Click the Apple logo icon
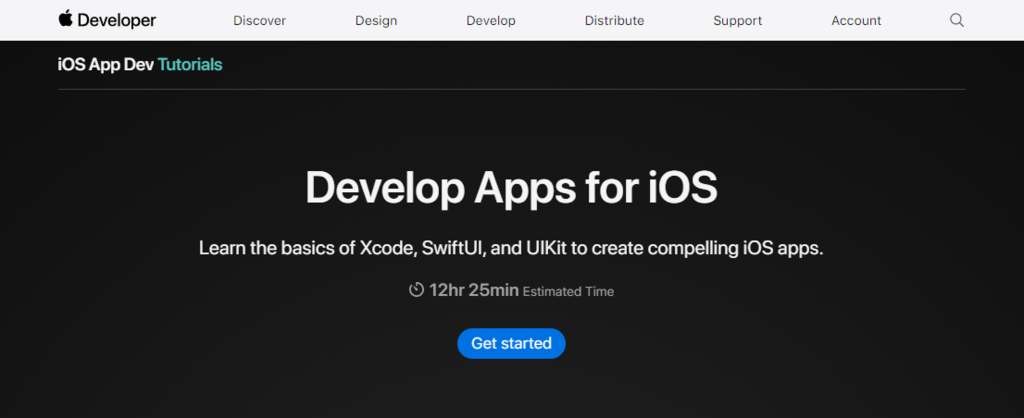The image size is (1024, 418). click(x=66, y=19)
